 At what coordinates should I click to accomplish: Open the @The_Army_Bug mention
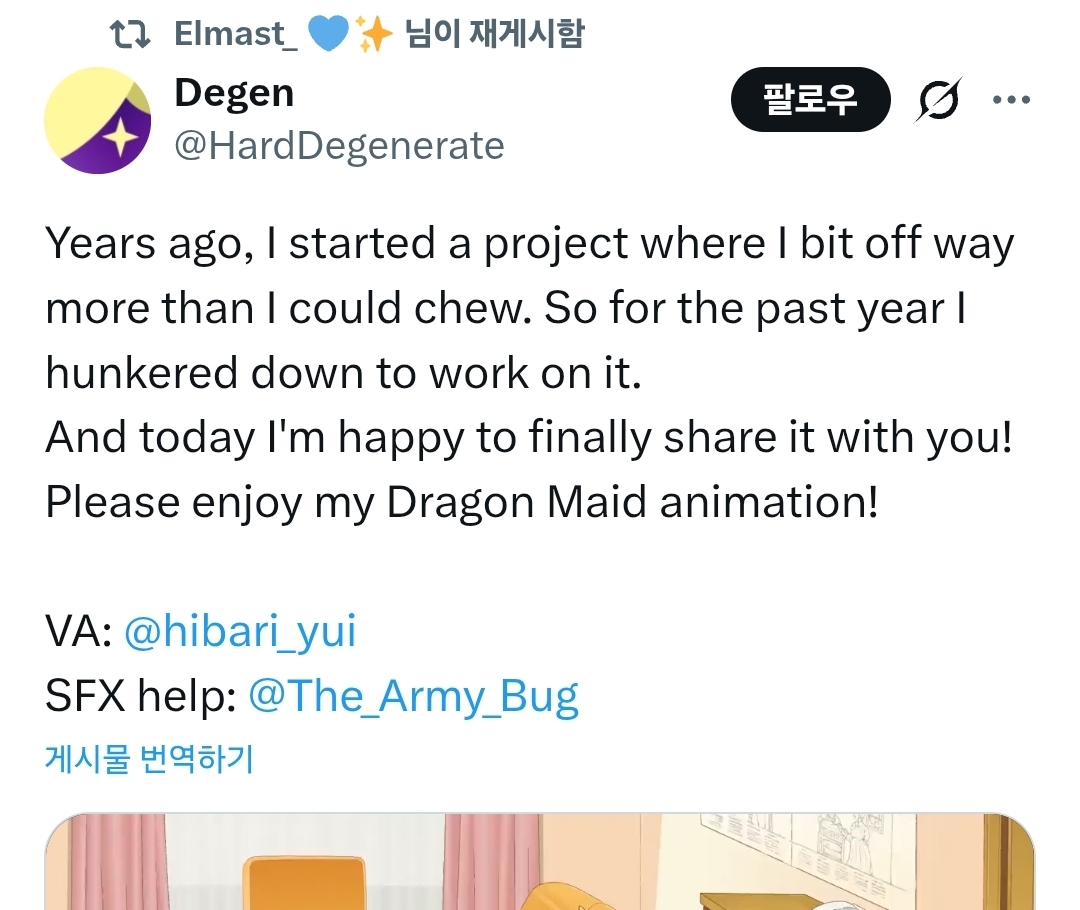point(413,696)
